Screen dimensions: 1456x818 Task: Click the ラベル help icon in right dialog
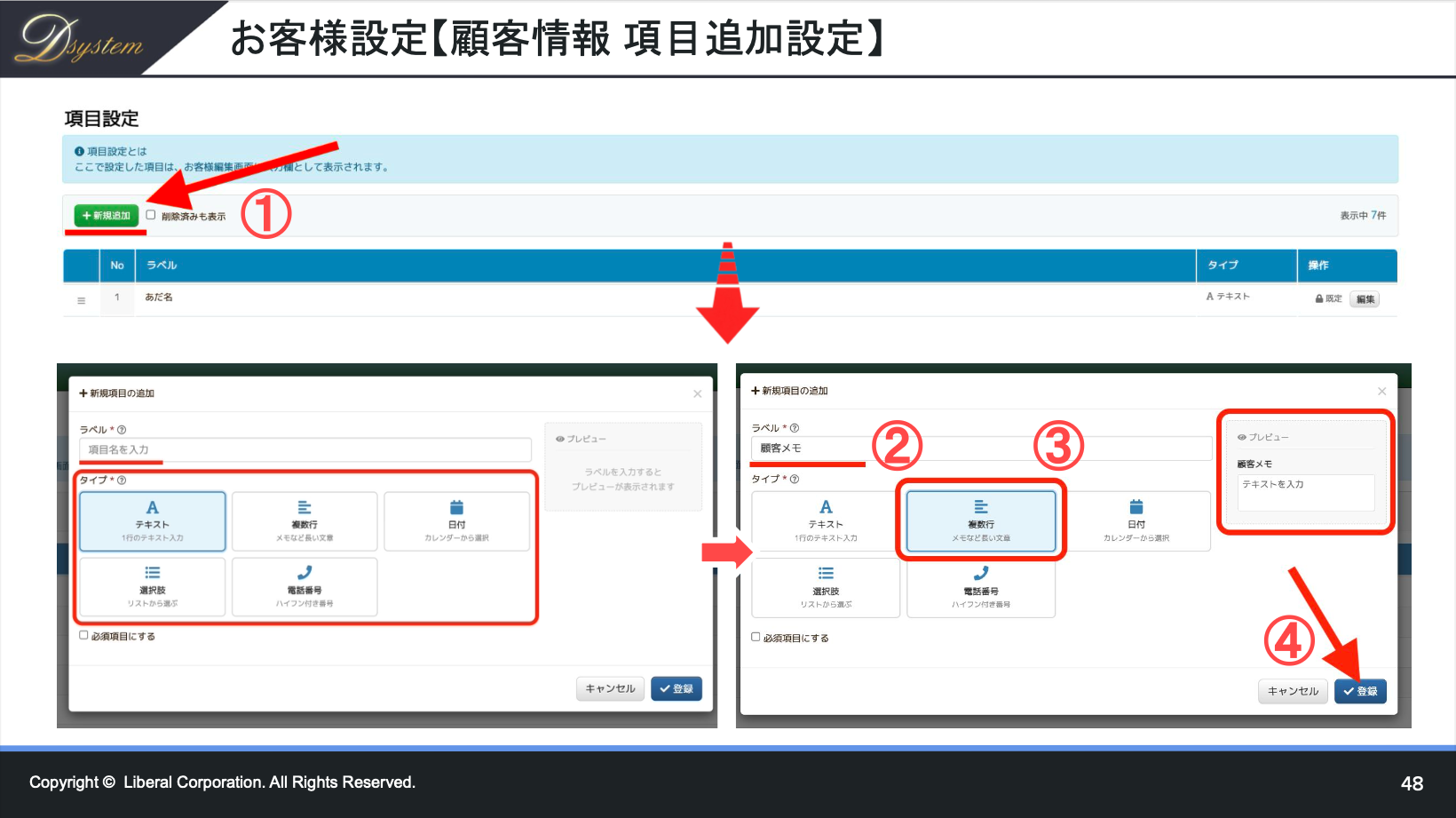tap(795, 428)
